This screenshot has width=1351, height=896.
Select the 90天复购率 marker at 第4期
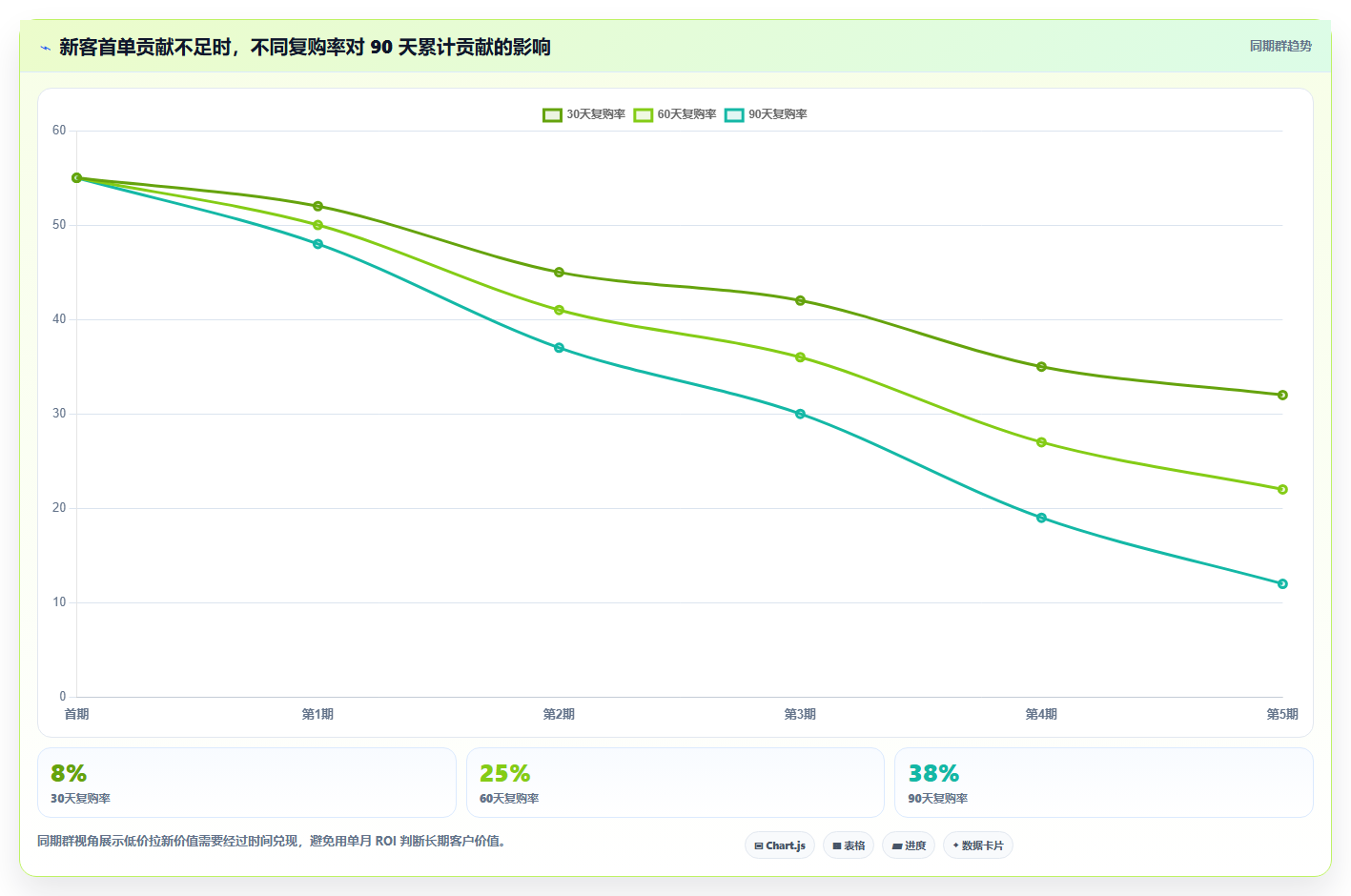(1042, 518)
